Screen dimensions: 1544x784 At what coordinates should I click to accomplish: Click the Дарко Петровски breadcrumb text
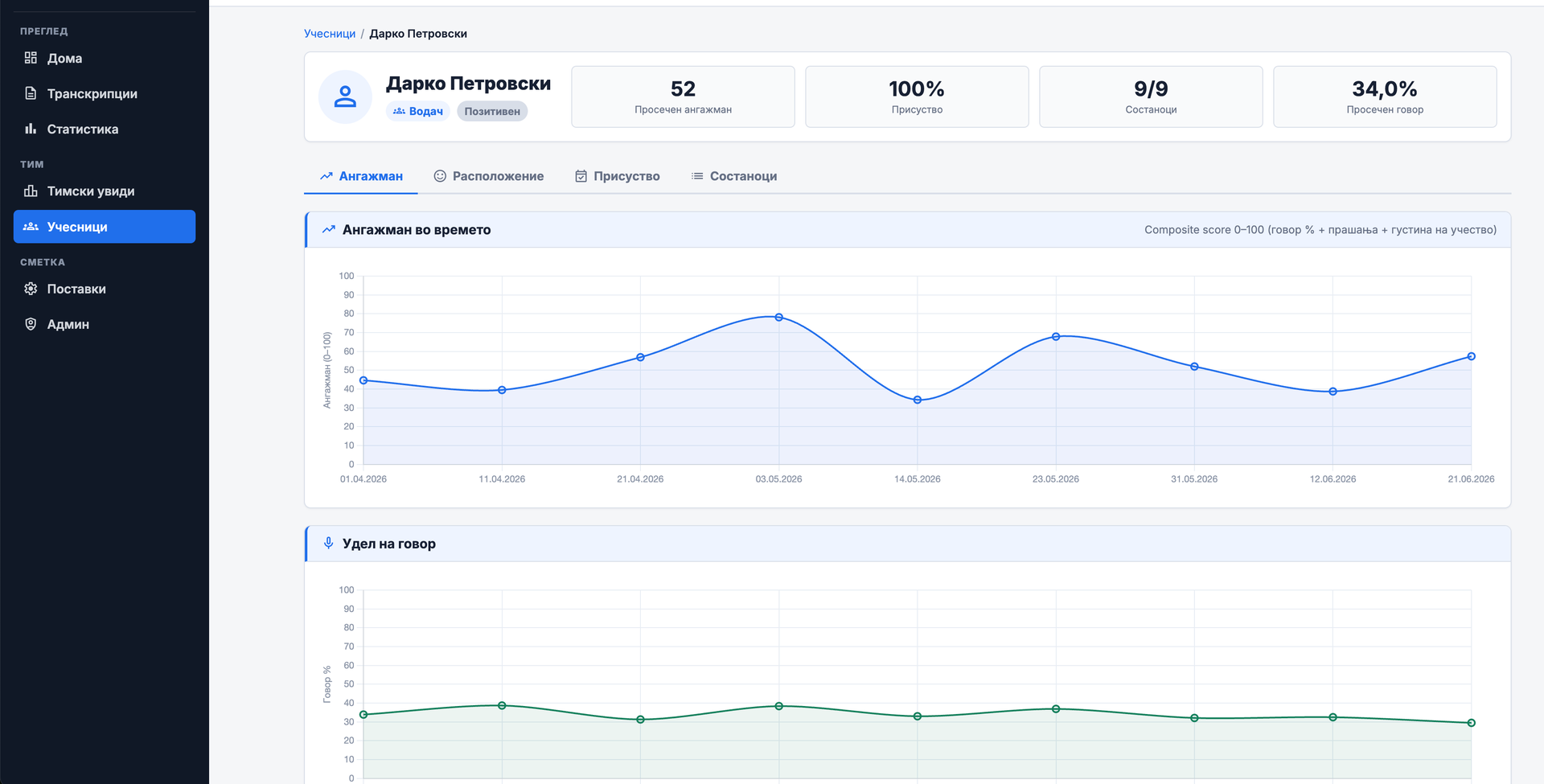tap(418, 34)
